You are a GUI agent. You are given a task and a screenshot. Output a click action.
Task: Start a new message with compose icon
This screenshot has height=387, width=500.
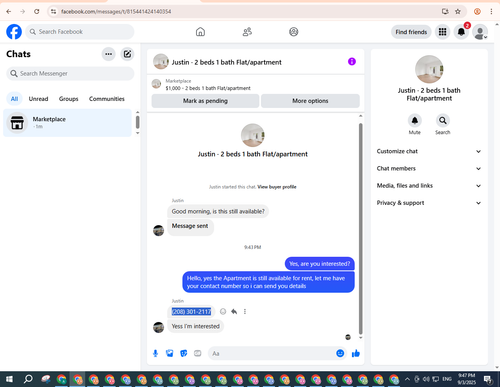pos(127,54)
